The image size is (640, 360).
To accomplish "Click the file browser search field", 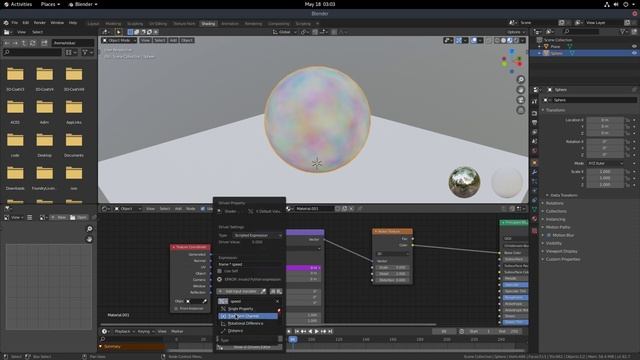I will [33, 52].
